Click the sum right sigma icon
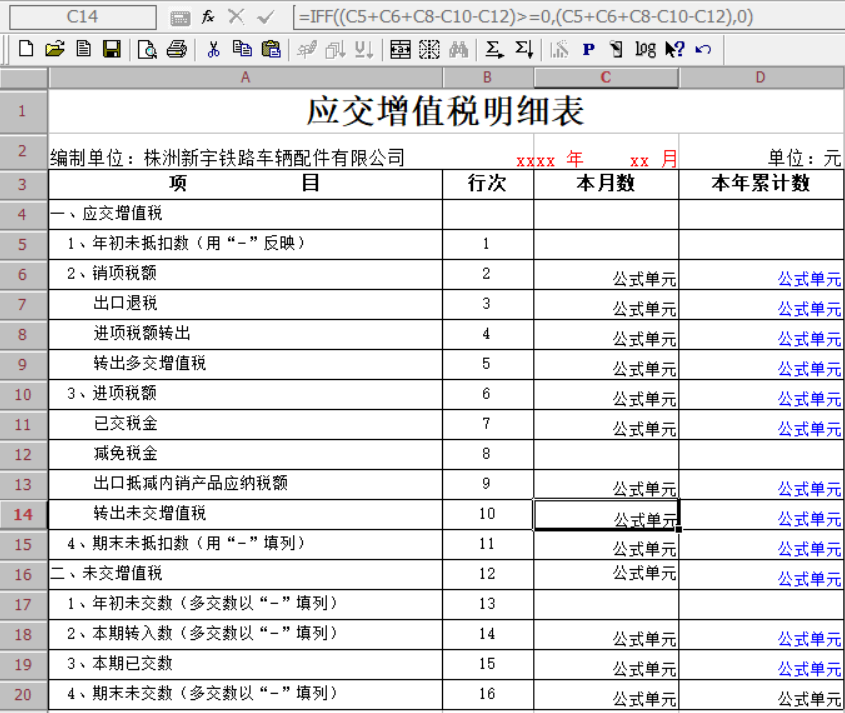Viewport: 845px width, 713px height. [494, 50]
